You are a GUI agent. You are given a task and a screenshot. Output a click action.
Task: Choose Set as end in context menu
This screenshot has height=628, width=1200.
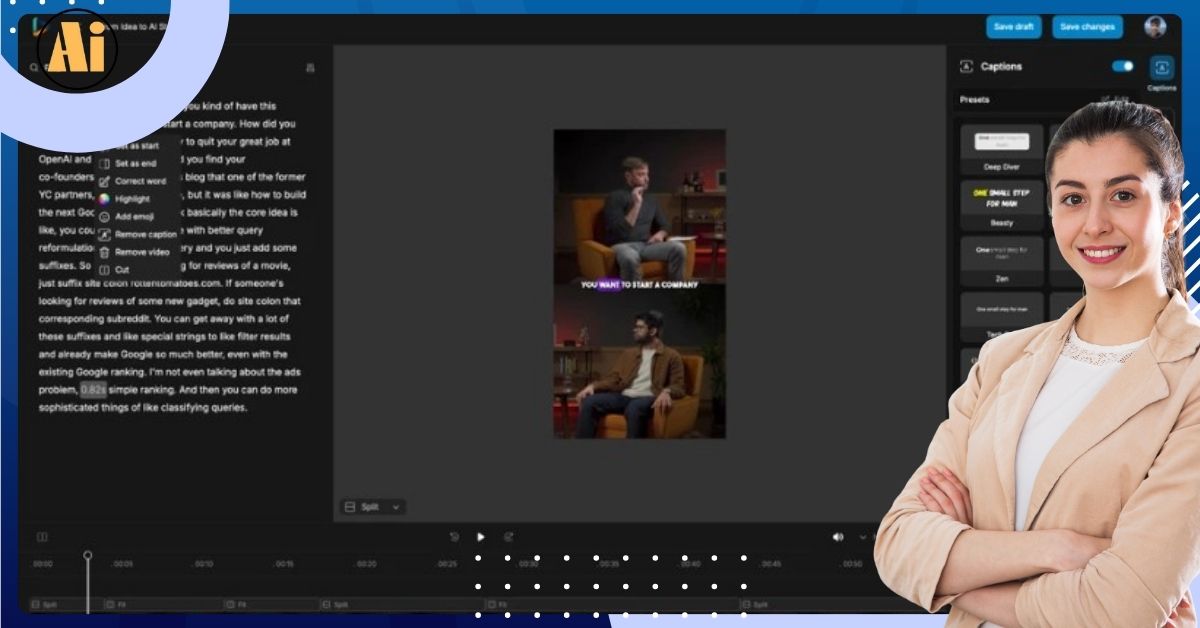pyautogui.click(x=135, y=163)
